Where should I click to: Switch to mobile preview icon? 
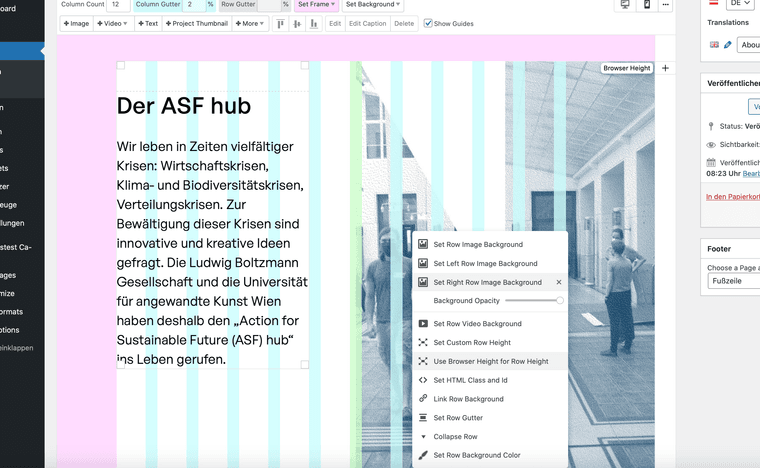click(647, 5)
